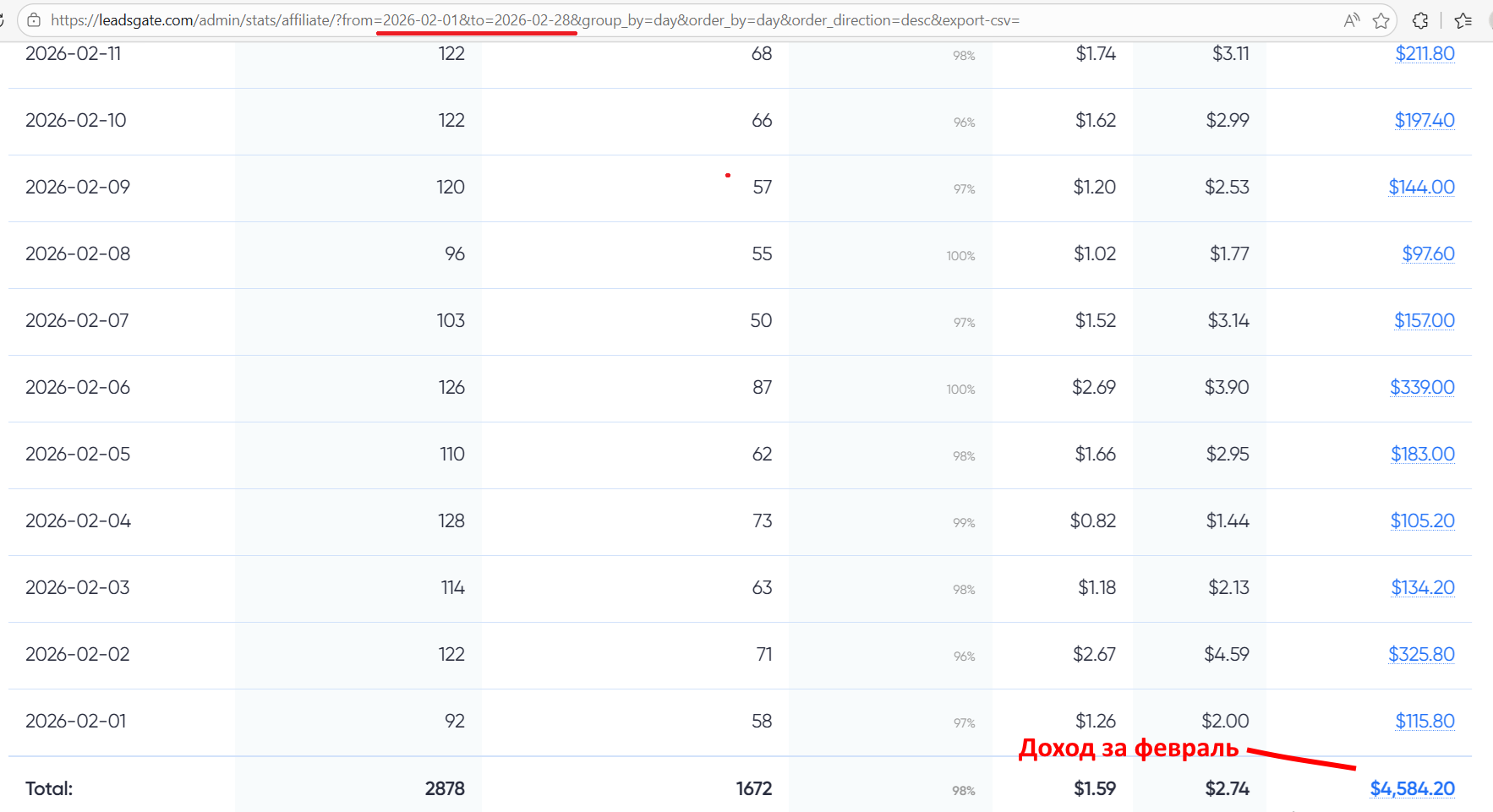Viewport: 1493px width, 812px height.
Task: Open the browser Extensions puzzle icon
Action: point(1420,20)
